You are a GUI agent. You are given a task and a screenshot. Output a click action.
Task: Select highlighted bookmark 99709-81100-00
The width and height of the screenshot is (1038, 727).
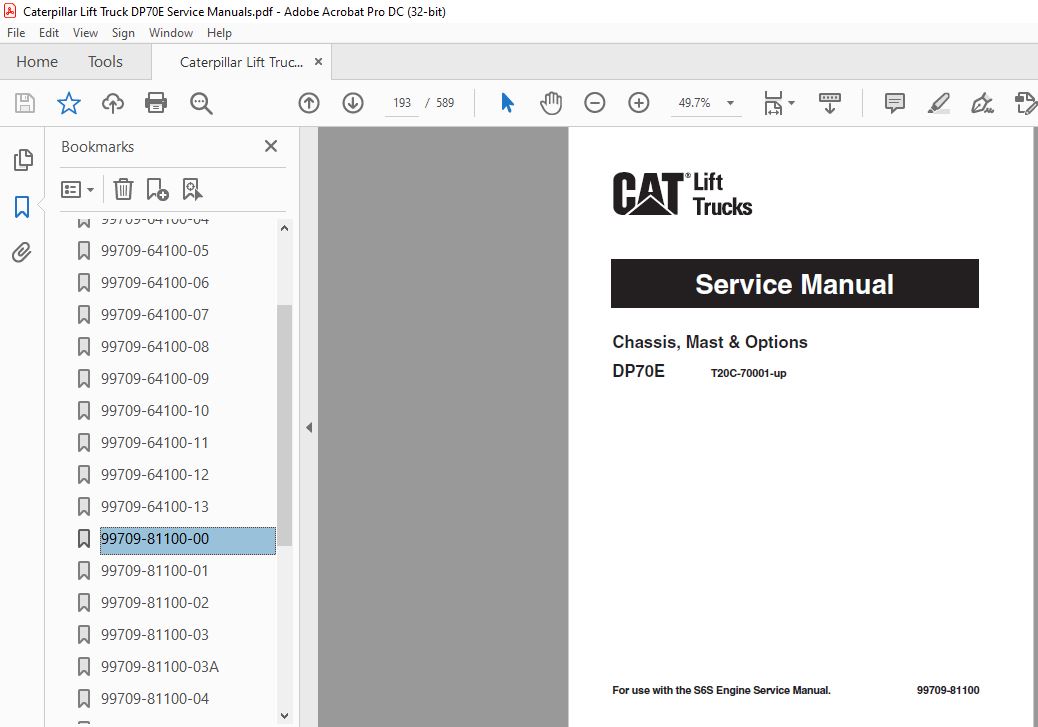187,539
